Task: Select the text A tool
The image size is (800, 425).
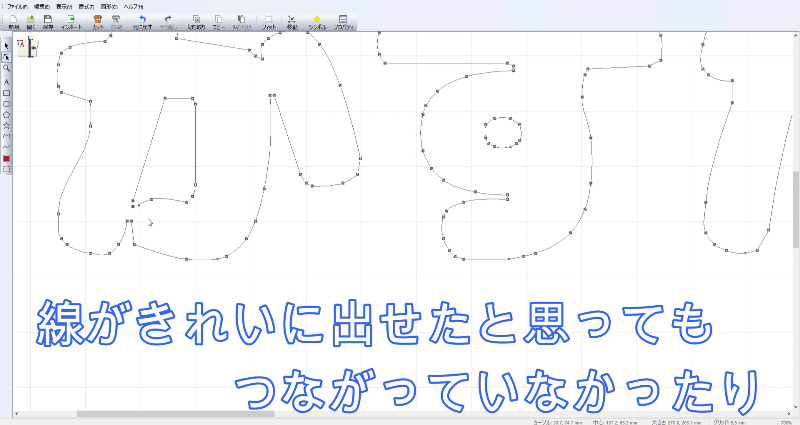Action: [x=7, y=82]
